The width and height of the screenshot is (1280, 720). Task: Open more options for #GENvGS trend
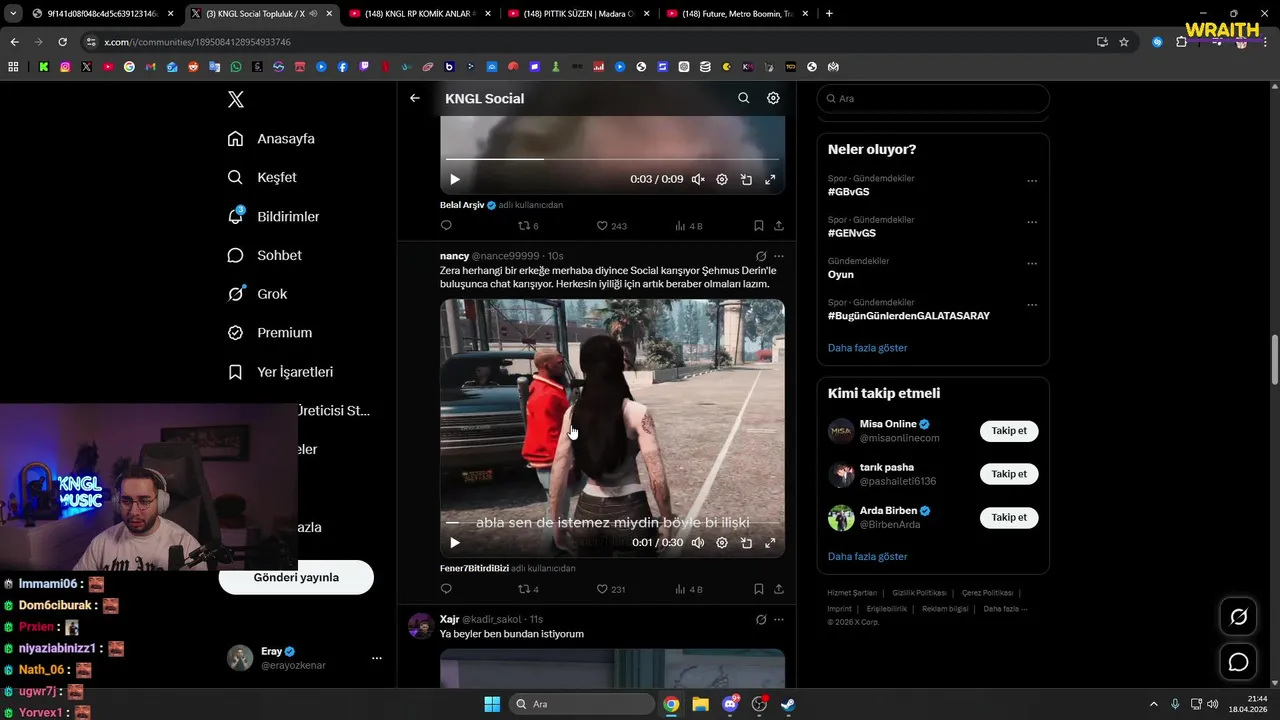pos(1032,222)
